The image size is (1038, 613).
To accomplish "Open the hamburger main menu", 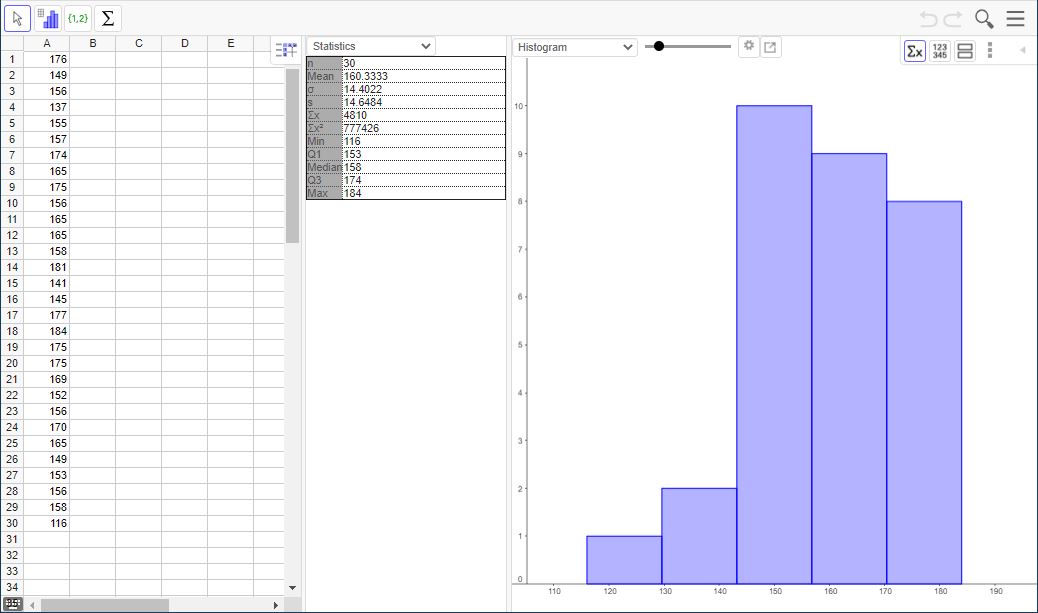I will pos(1015,19).
